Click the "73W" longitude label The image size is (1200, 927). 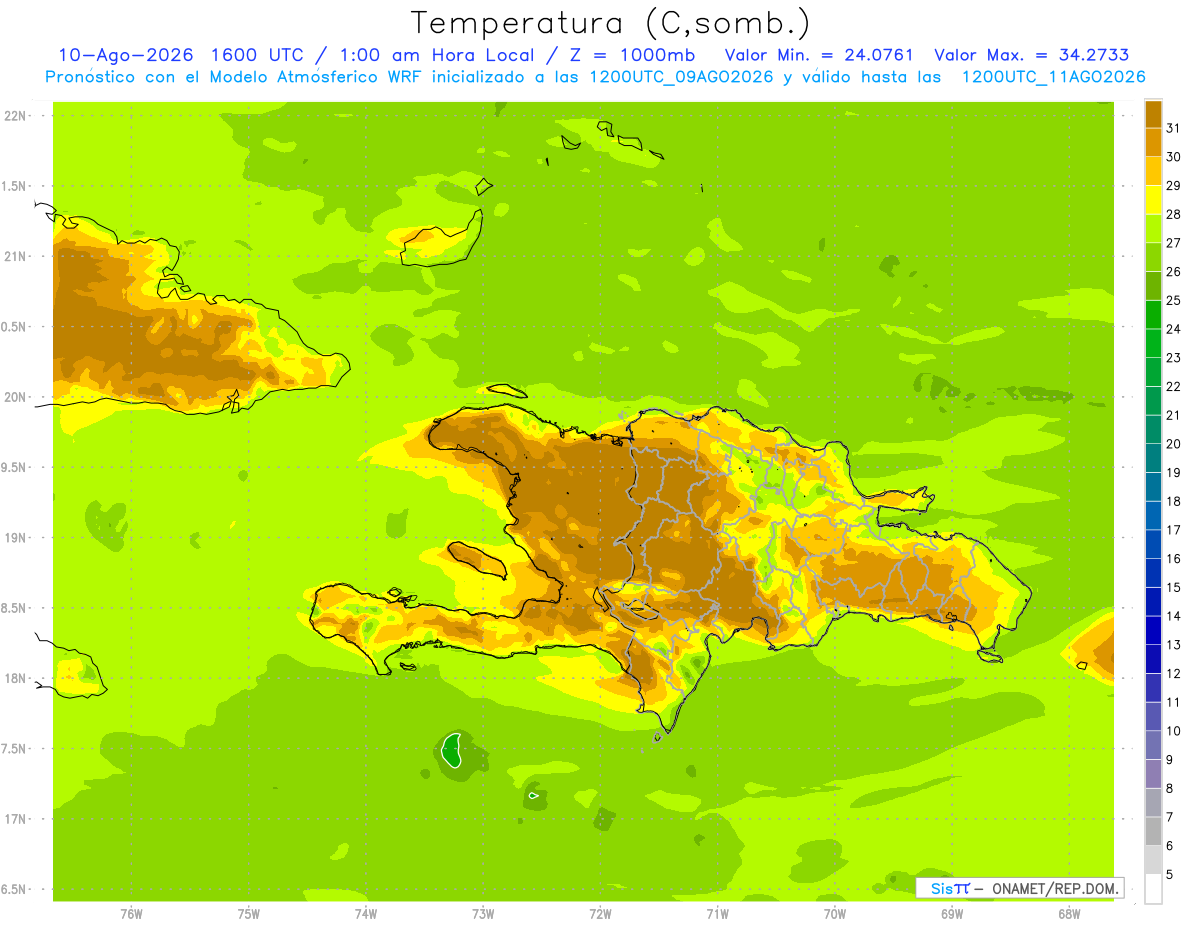483,914
